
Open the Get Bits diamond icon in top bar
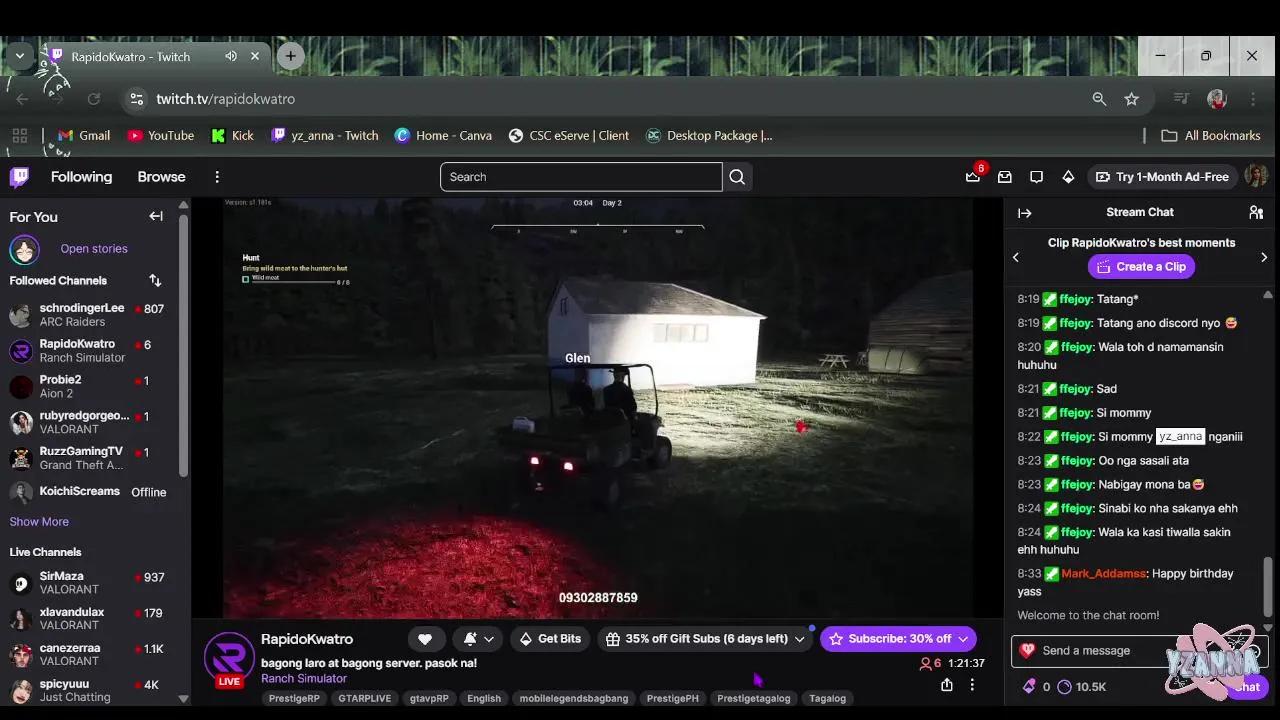pos(1068,177)
